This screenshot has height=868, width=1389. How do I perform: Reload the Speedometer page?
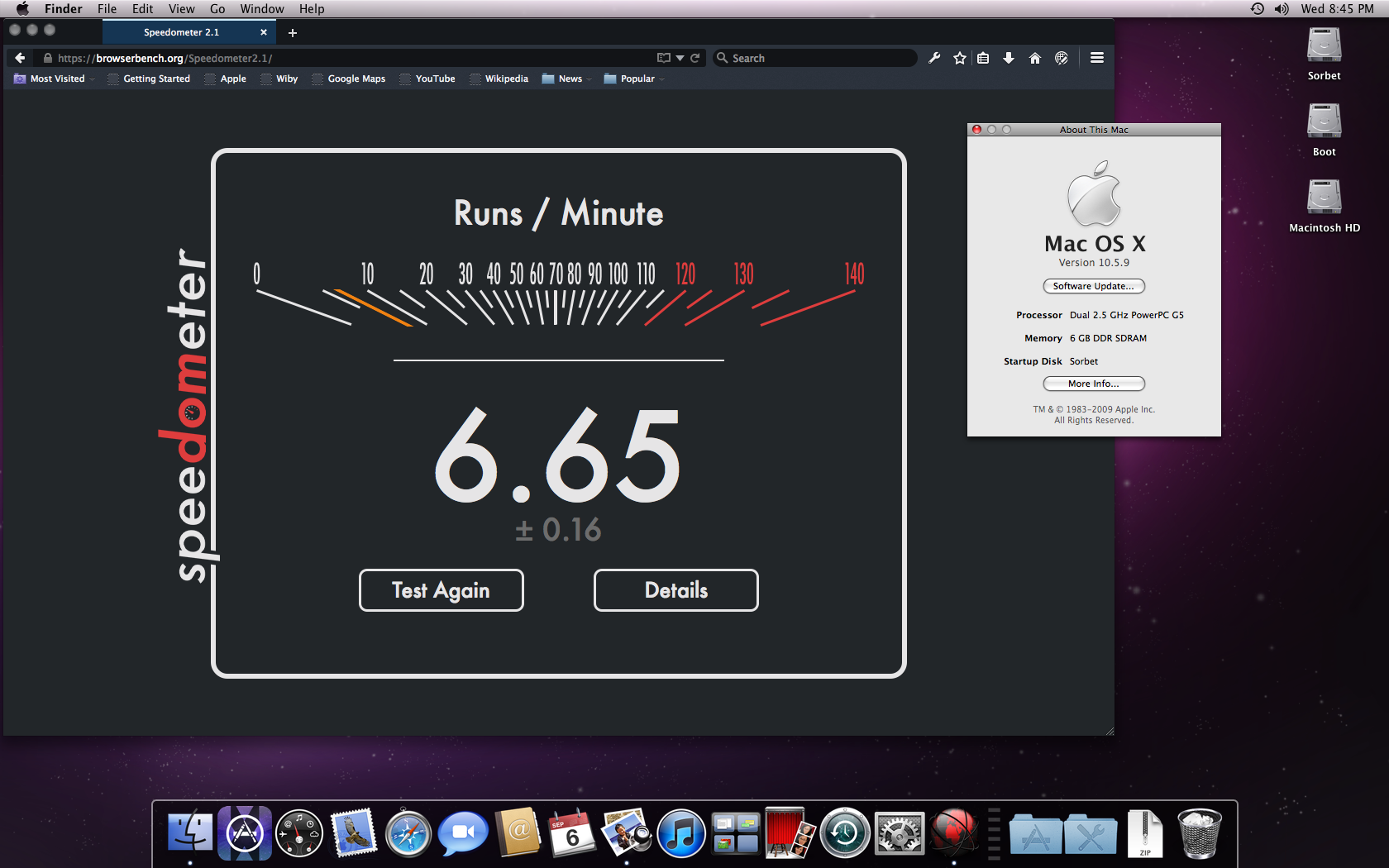[695, 58]
